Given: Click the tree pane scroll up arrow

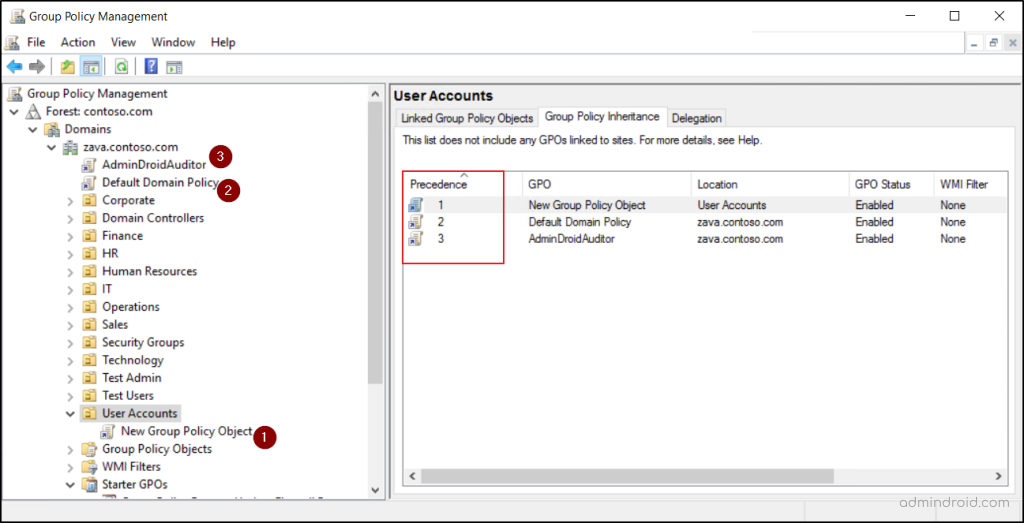Looking at the screenshot, I should pyautogui.click(x=375, y=94).
